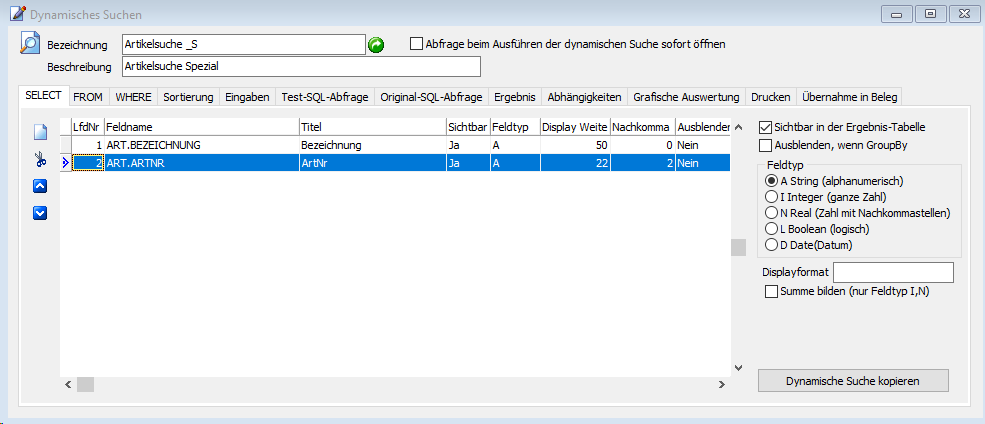
Task: Enable 'Summe bilden' checkbox
Action: (771, 291)
